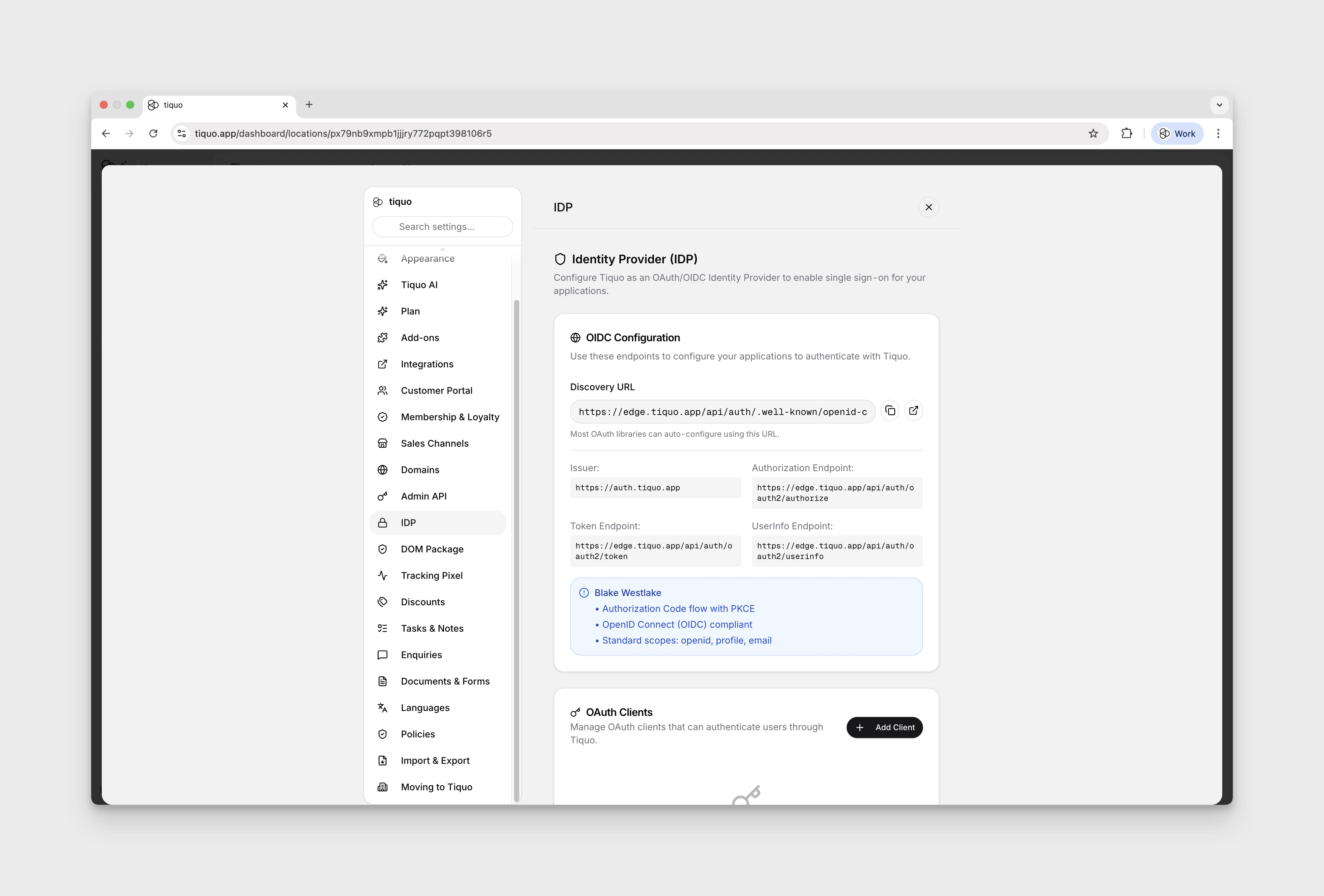Click the Search settings input field
Image resolution: width=1324 pixels, height=896 pixels.
(x=442, y=227)
